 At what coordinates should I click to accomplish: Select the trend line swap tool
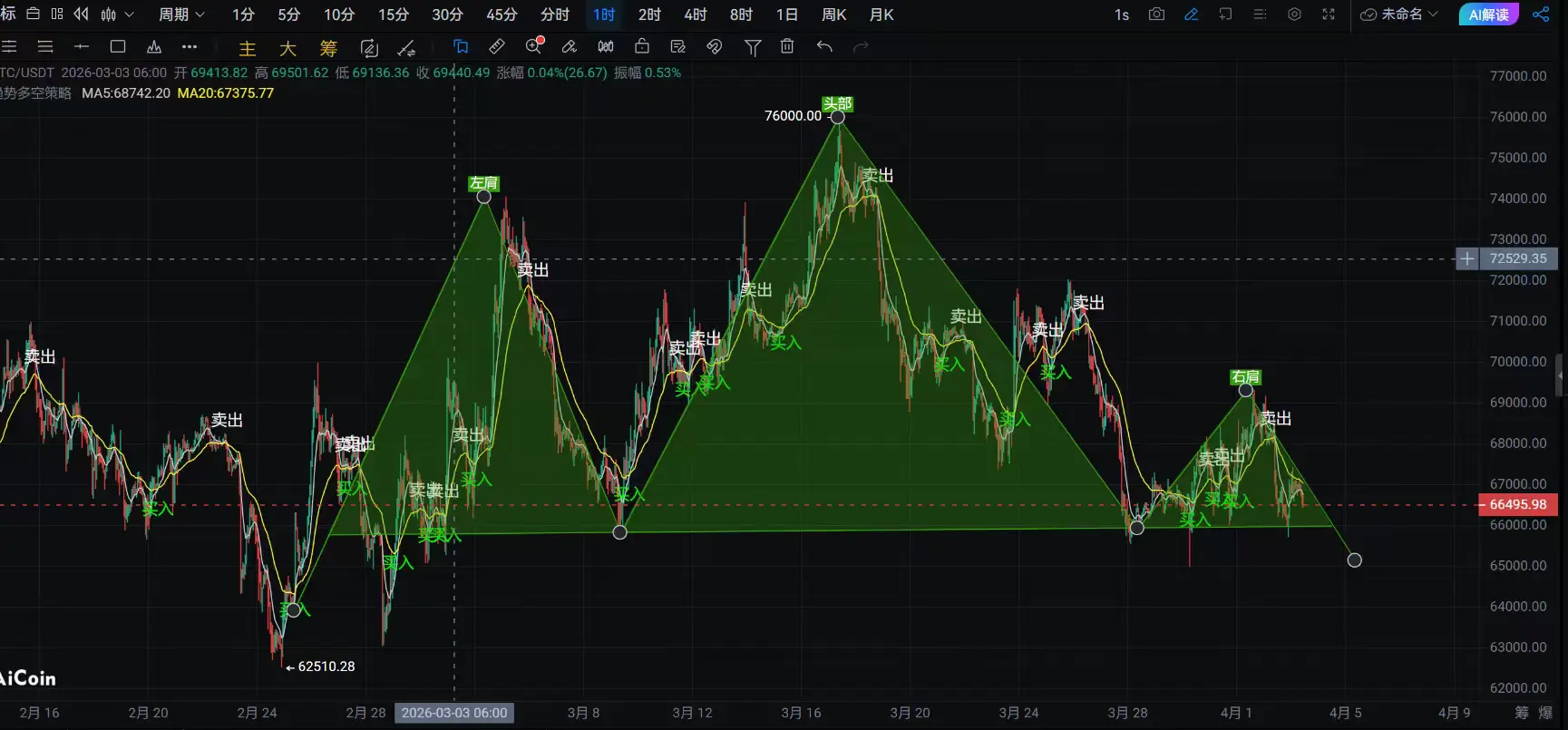[x=407, y=48]
